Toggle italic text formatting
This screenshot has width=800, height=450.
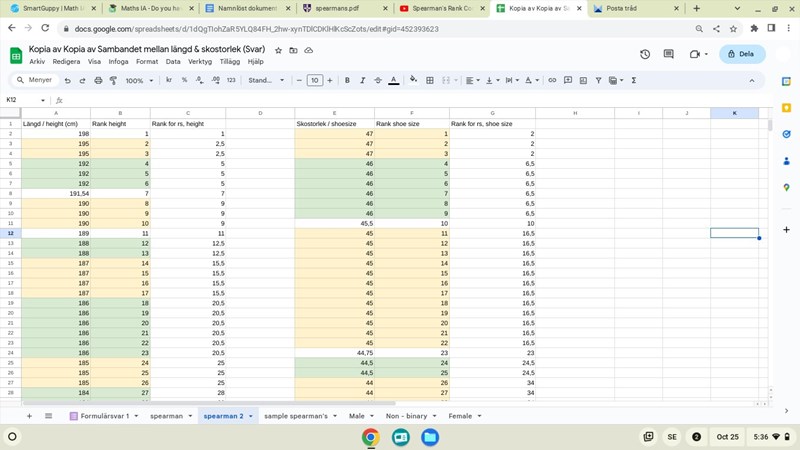(362, 80)
